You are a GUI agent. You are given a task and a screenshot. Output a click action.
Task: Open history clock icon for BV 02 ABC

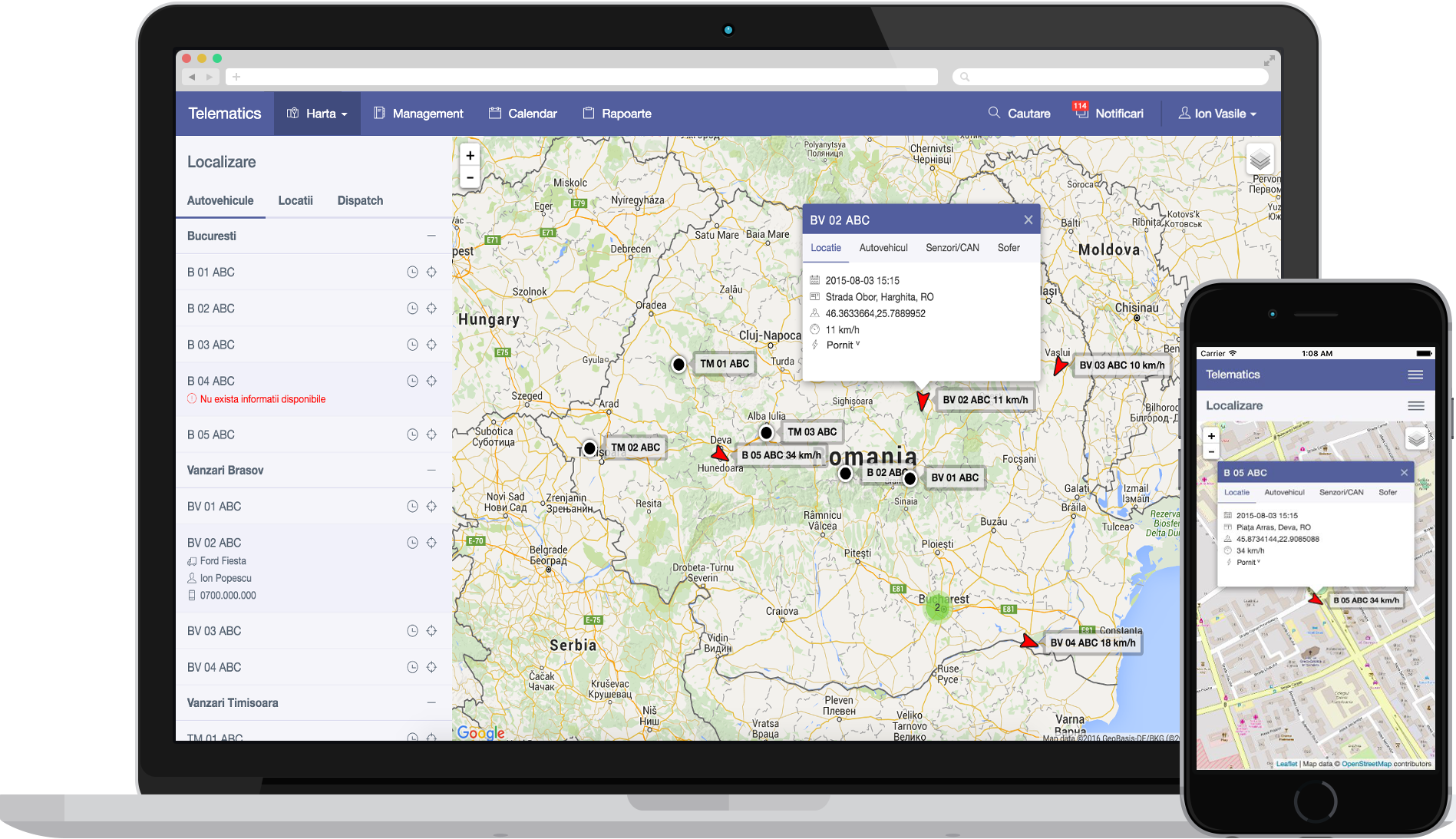412,543
